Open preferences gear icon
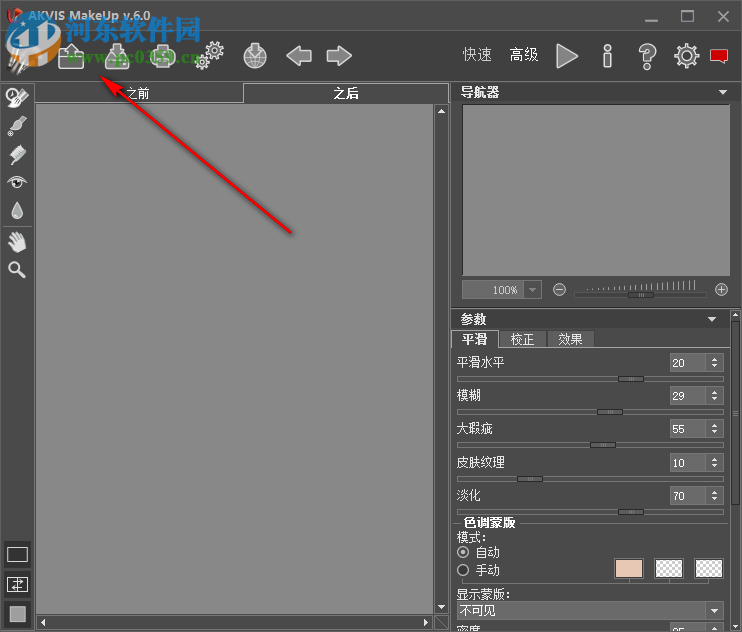The width and height of the screenshot is (742, 632). (x=687, y=56)
